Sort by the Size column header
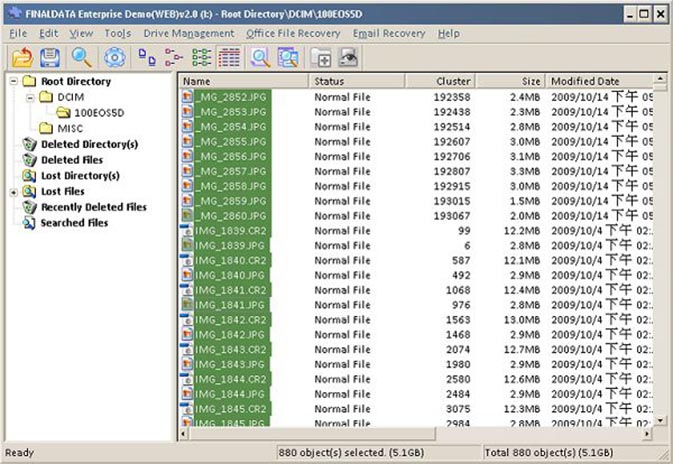Screen dimensions: 673x464 [x=510, y=81]
